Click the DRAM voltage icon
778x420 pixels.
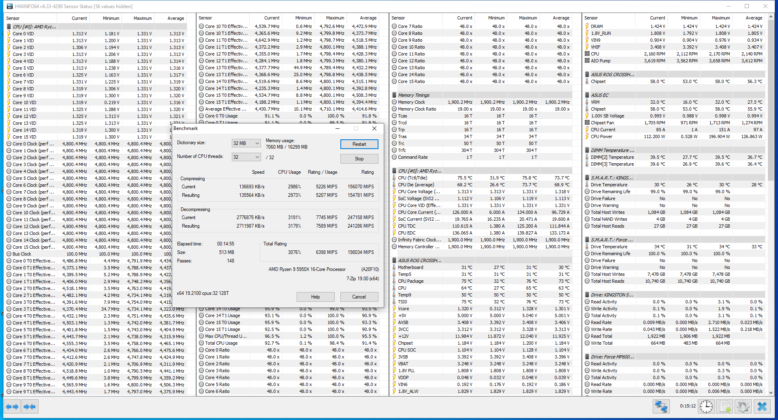pos(587,26)
